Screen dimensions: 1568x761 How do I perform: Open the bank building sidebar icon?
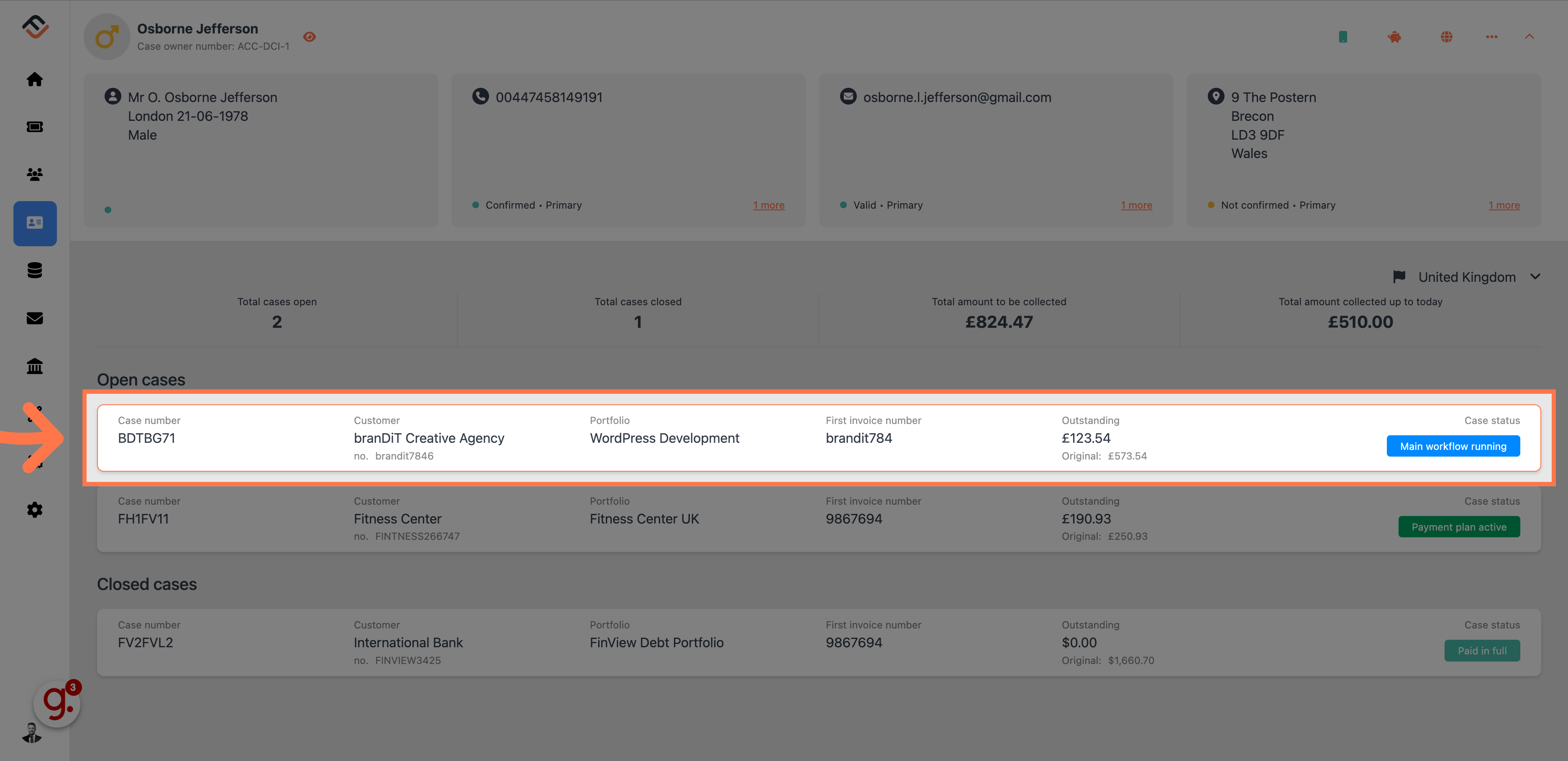coord(35,365)
